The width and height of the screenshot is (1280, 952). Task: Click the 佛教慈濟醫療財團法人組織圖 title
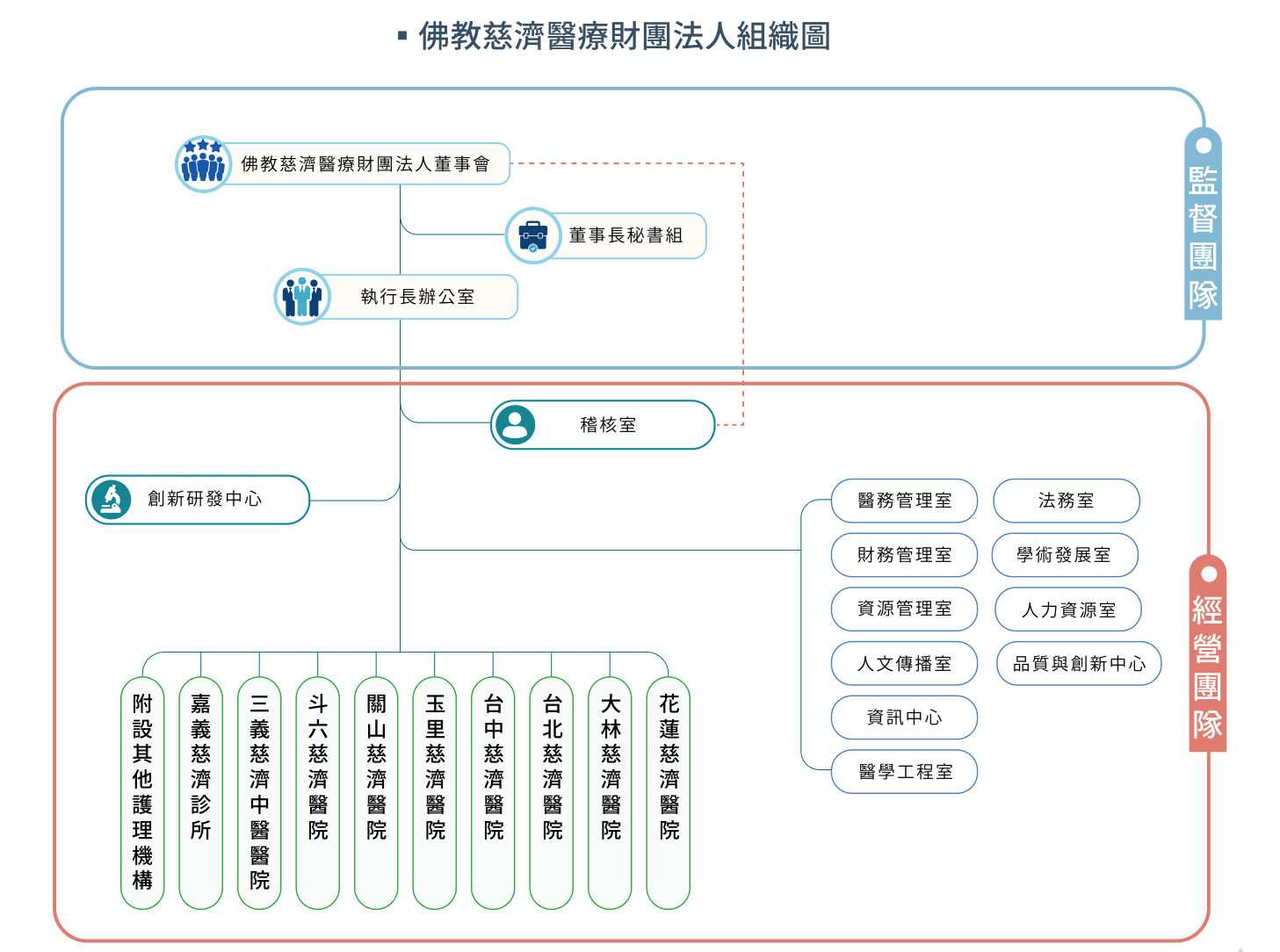(625, 36)
